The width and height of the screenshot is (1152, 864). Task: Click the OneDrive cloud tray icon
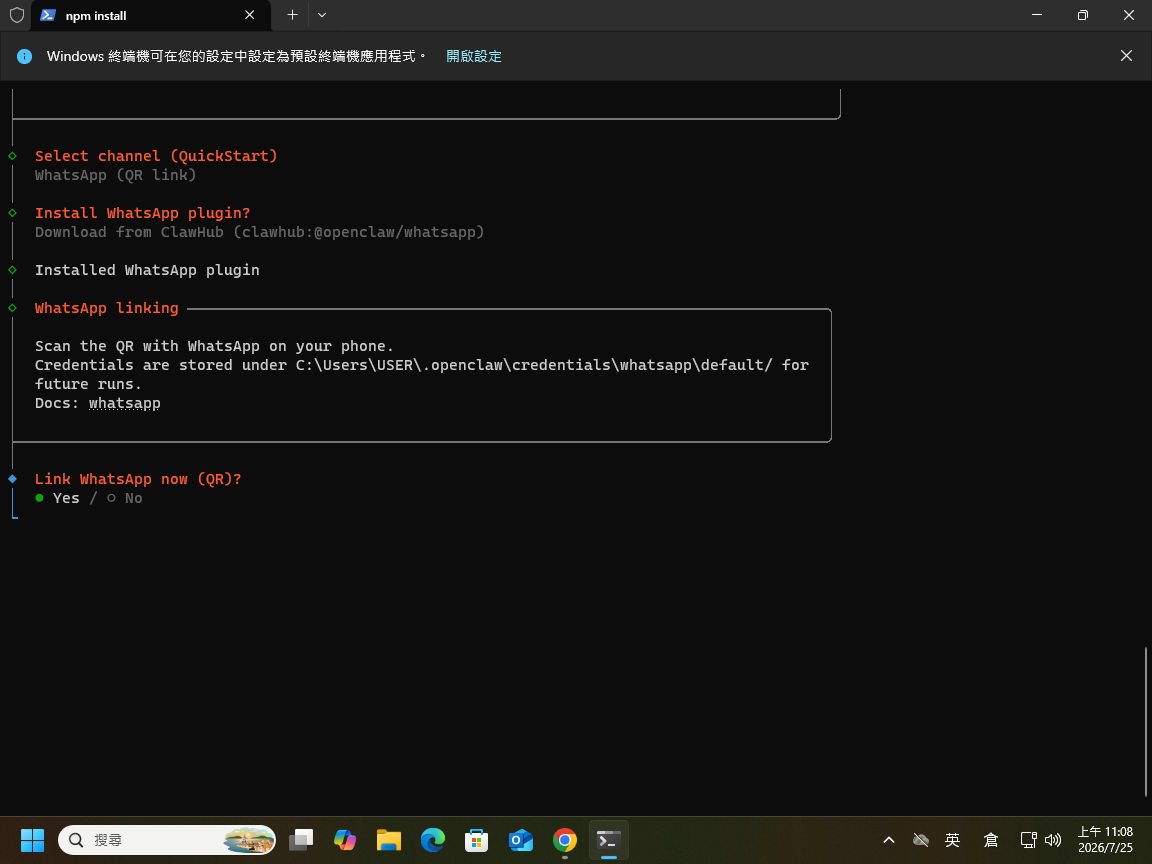[921, 840]
